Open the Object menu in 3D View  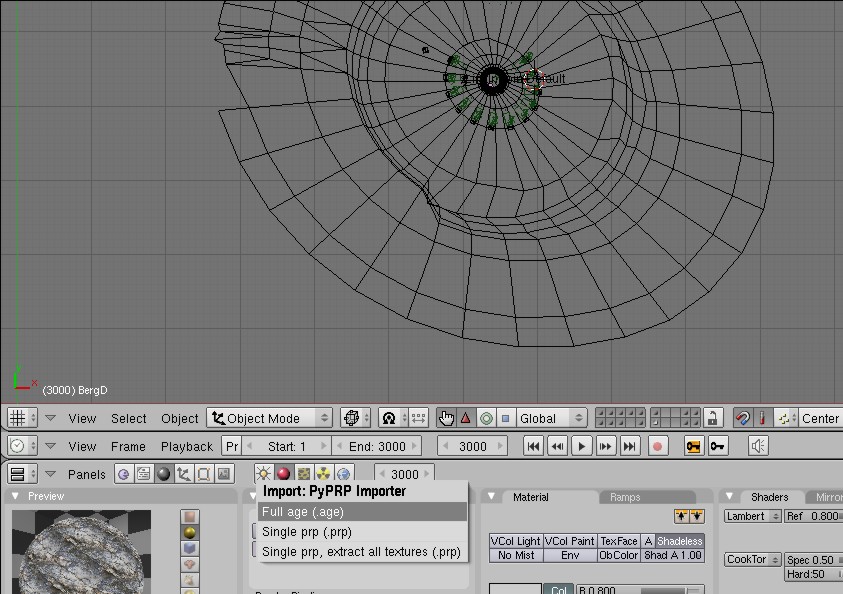[x=180, y=418]
